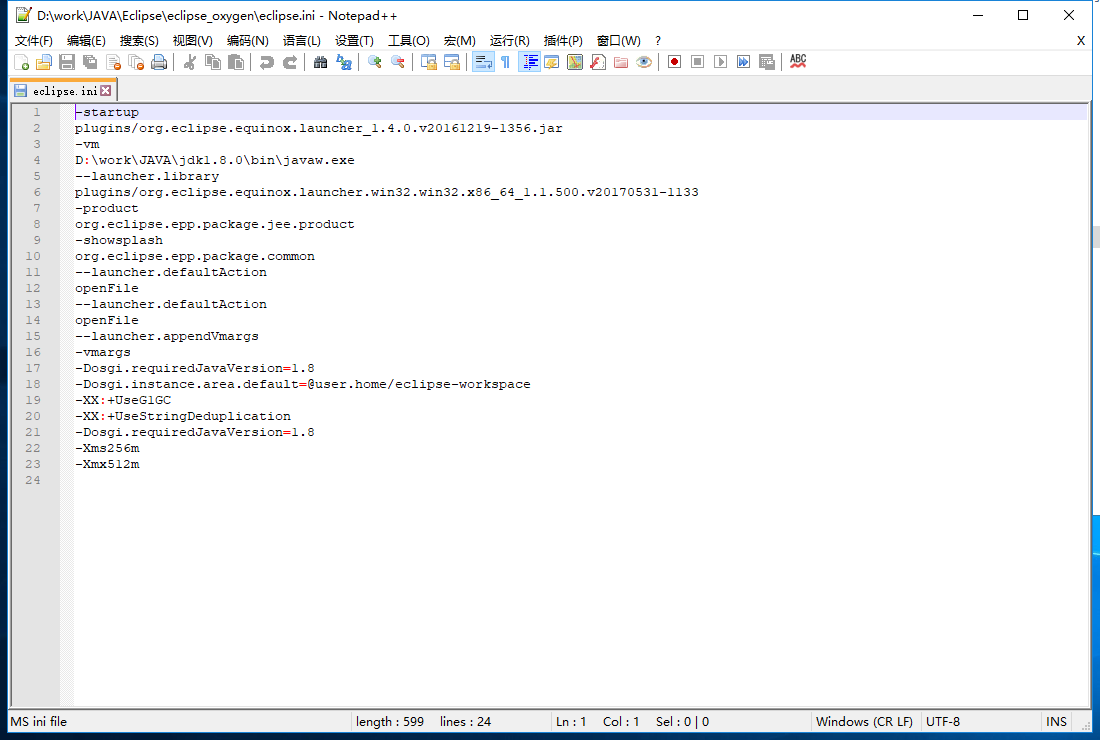The image size is (1100, 740).
Task: Open the 宏(M) menu
Action: point(460,41)
